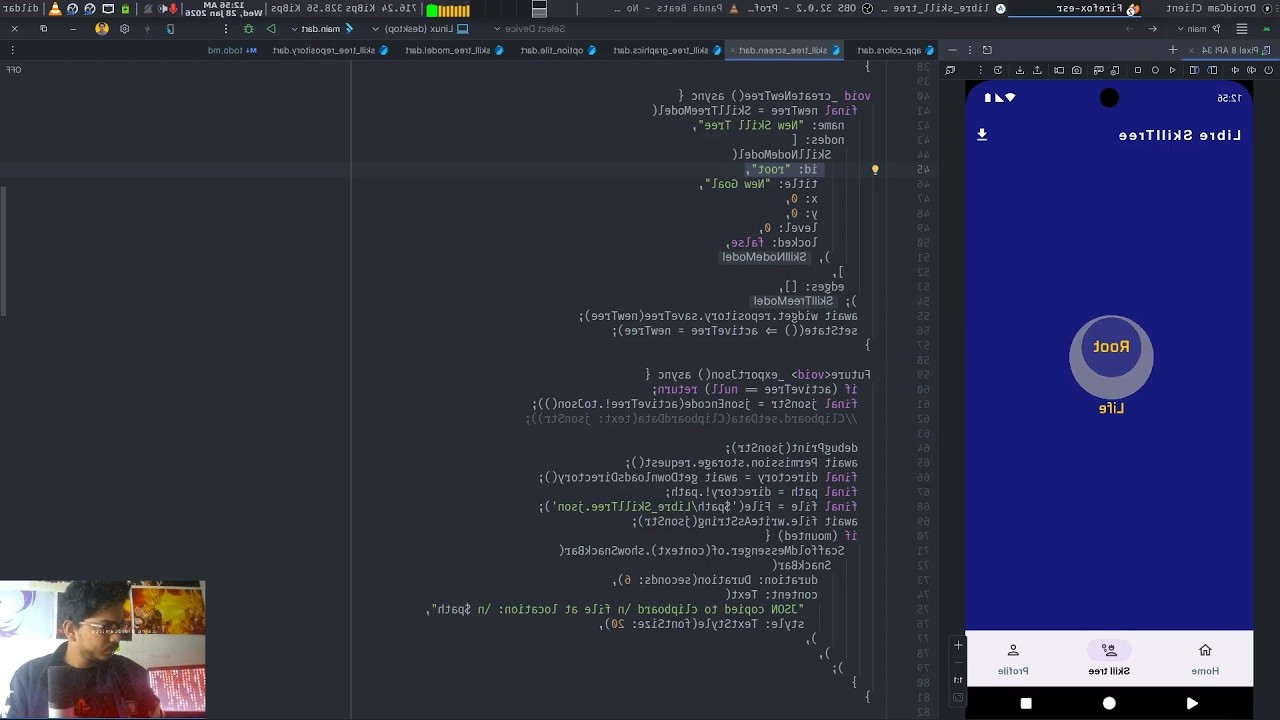Image resolution: width=1280 pixels, height=720 pixels.
Task: Click the user avatar icon in toolbar
Action: pyautogui.click(x=102, y=28)
